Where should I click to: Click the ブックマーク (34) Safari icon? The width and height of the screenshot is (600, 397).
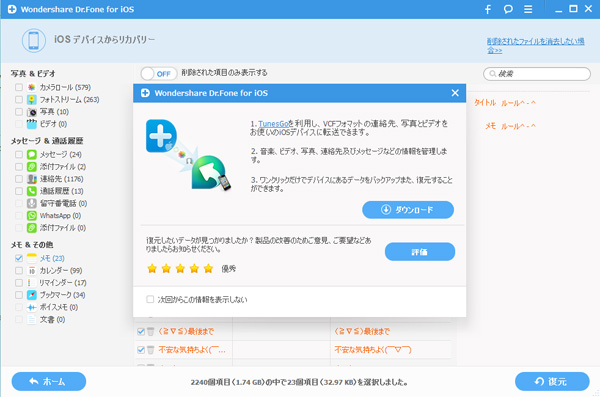pyautogui.click(x=32, y=295)
